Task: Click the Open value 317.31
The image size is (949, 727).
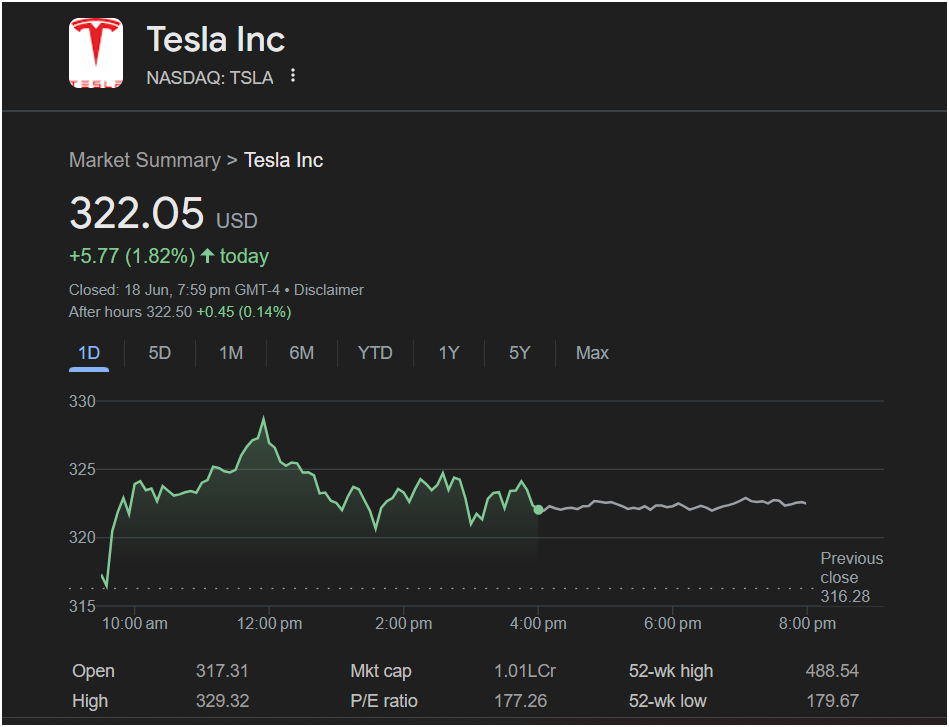Action: pyautogui.click(x=222, y=671)
